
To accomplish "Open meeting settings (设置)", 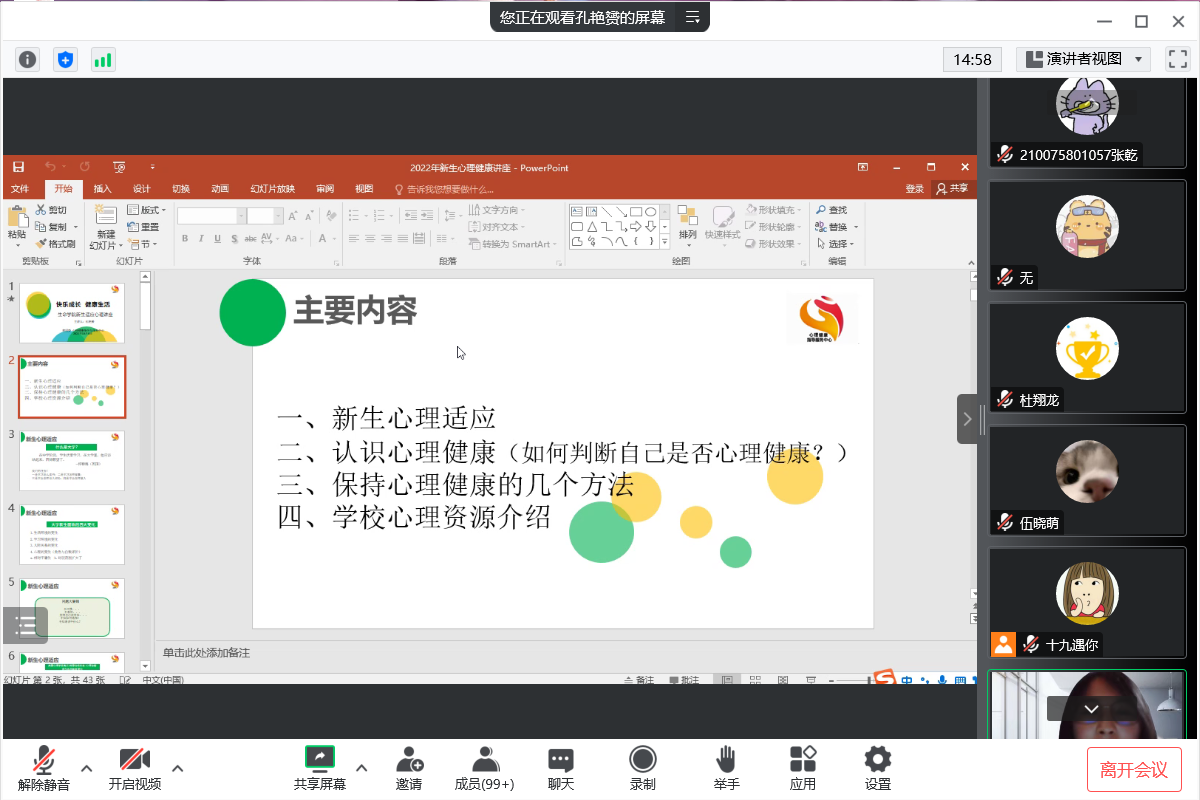I will coord(877,768).
